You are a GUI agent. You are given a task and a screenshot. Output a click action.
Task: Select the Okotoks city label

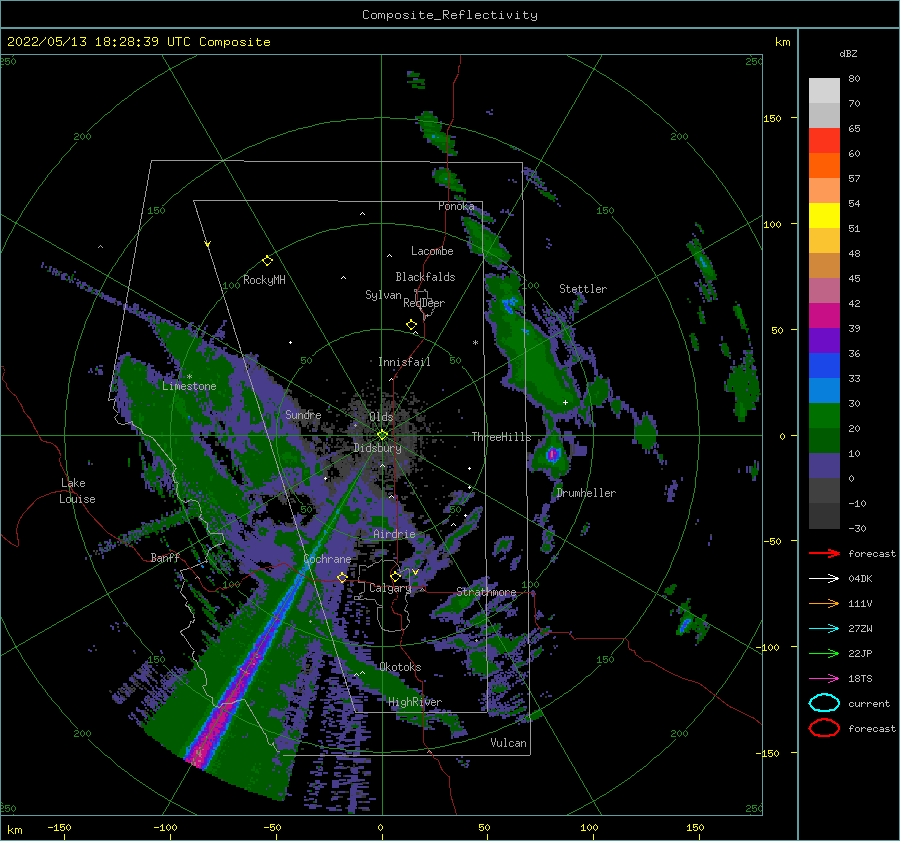tap(400, 667)
